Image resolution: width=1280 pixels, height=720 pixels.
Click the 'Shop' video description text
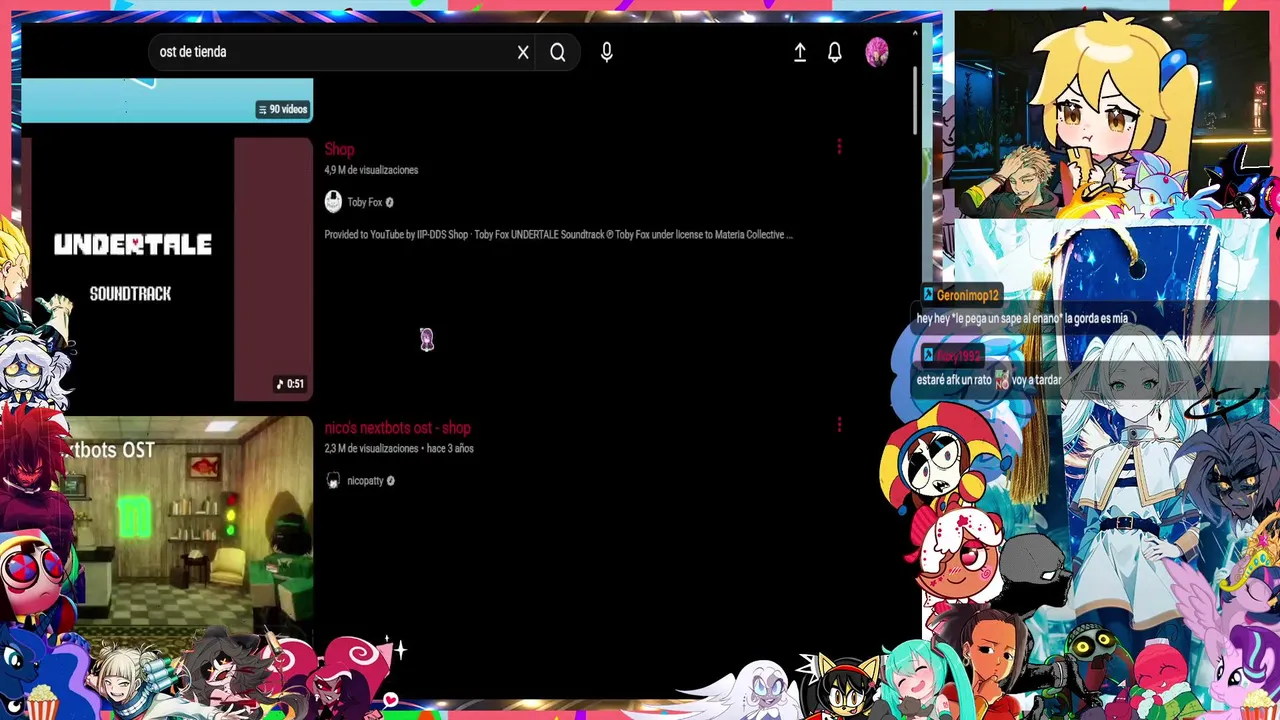558,235
